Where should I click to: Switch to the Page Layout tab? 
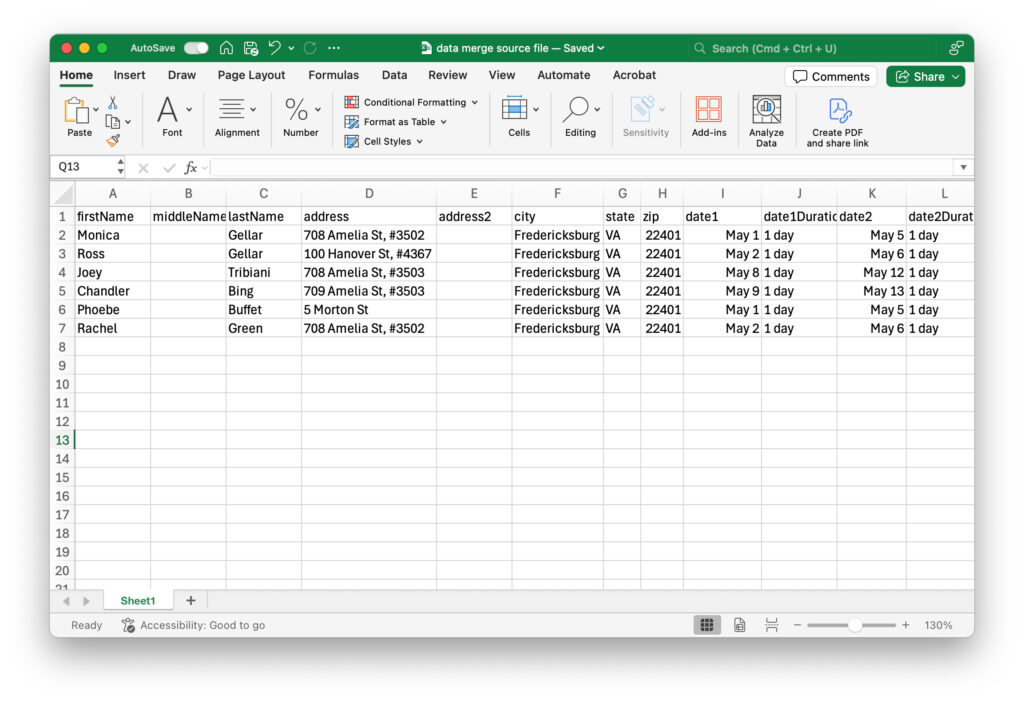(x=251, y=75)
